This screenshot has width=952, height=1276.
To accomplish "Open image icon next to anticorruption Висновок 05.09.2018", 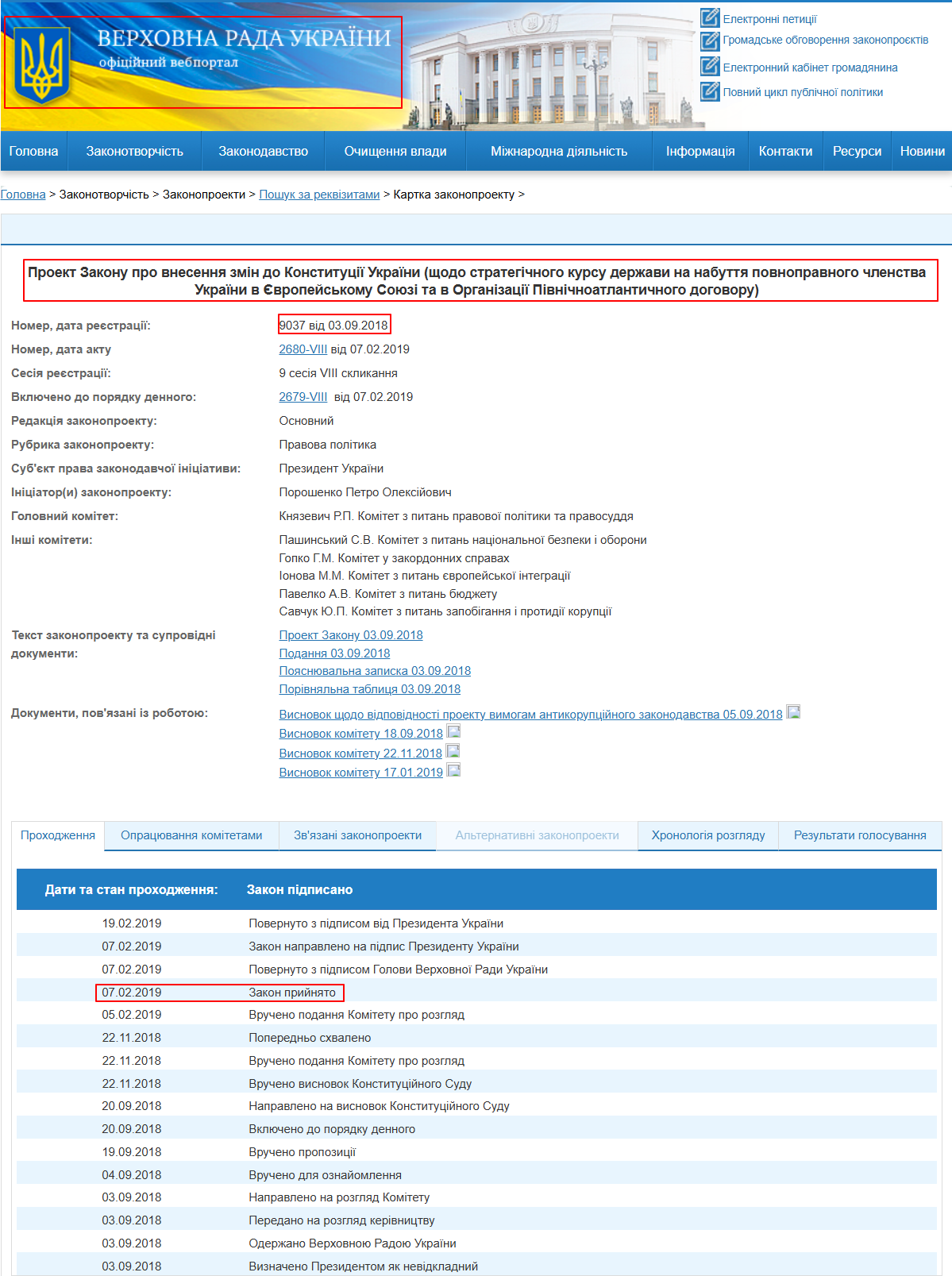I will [x=793, y=712].
